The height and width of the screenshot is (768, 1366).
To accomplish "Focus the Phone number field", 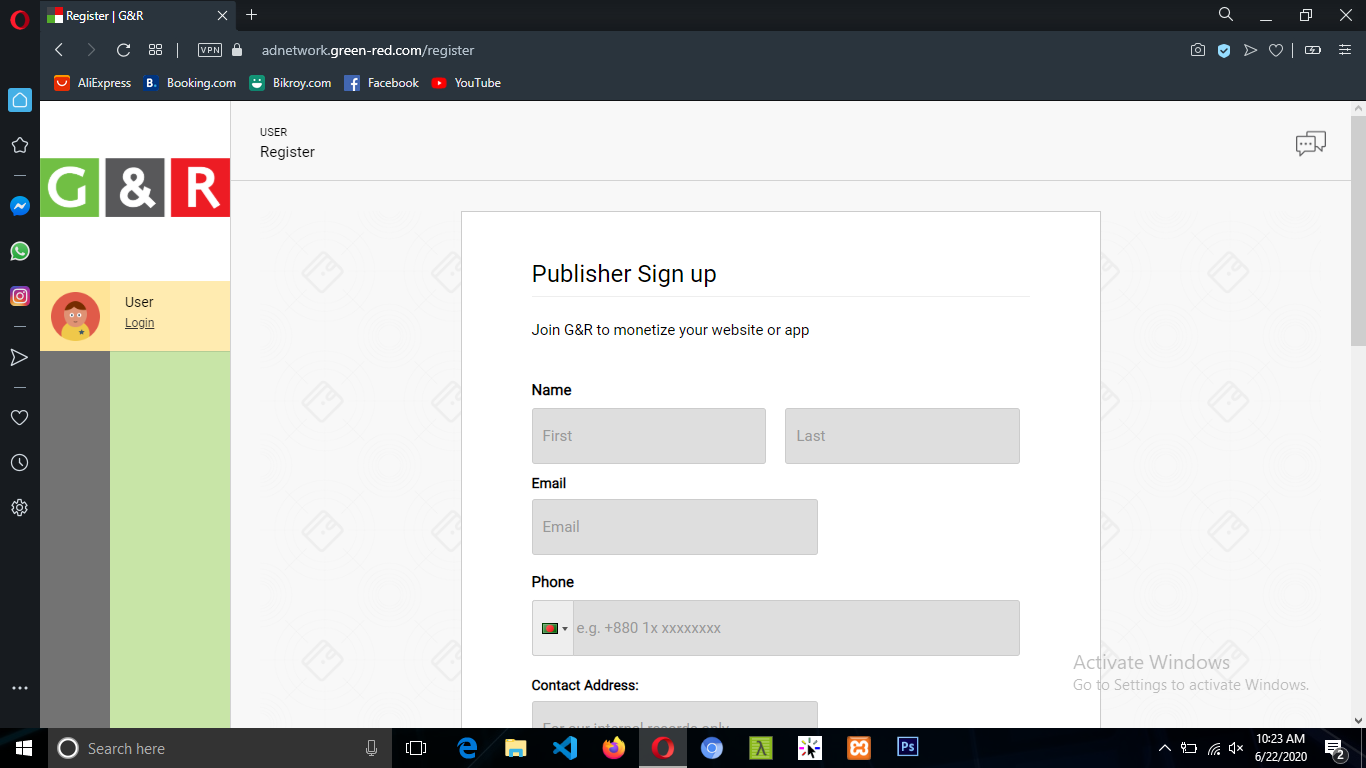I will [796, 628].
